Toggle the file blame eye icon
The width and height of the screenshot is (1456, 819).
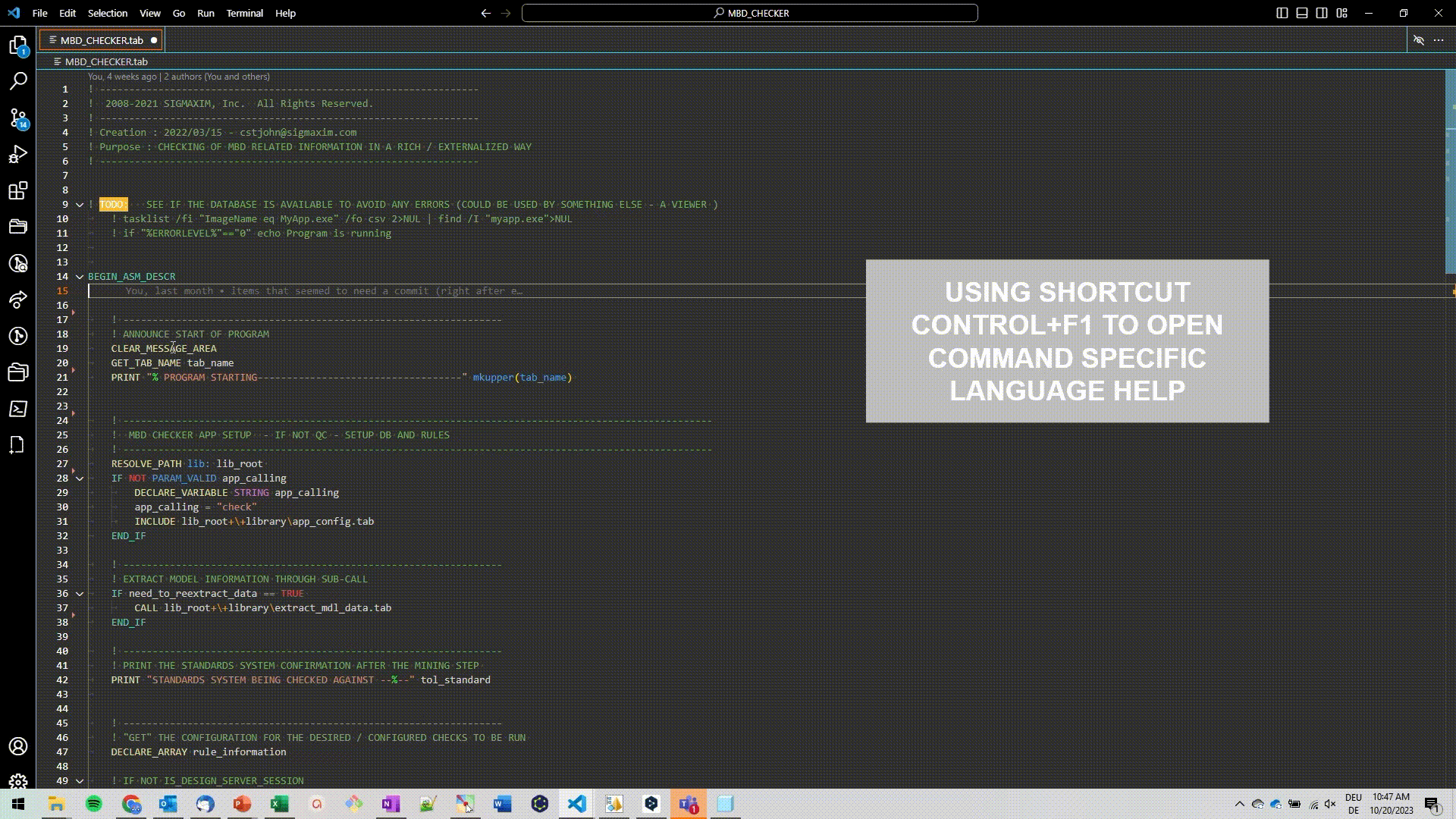pos(1418,40)
